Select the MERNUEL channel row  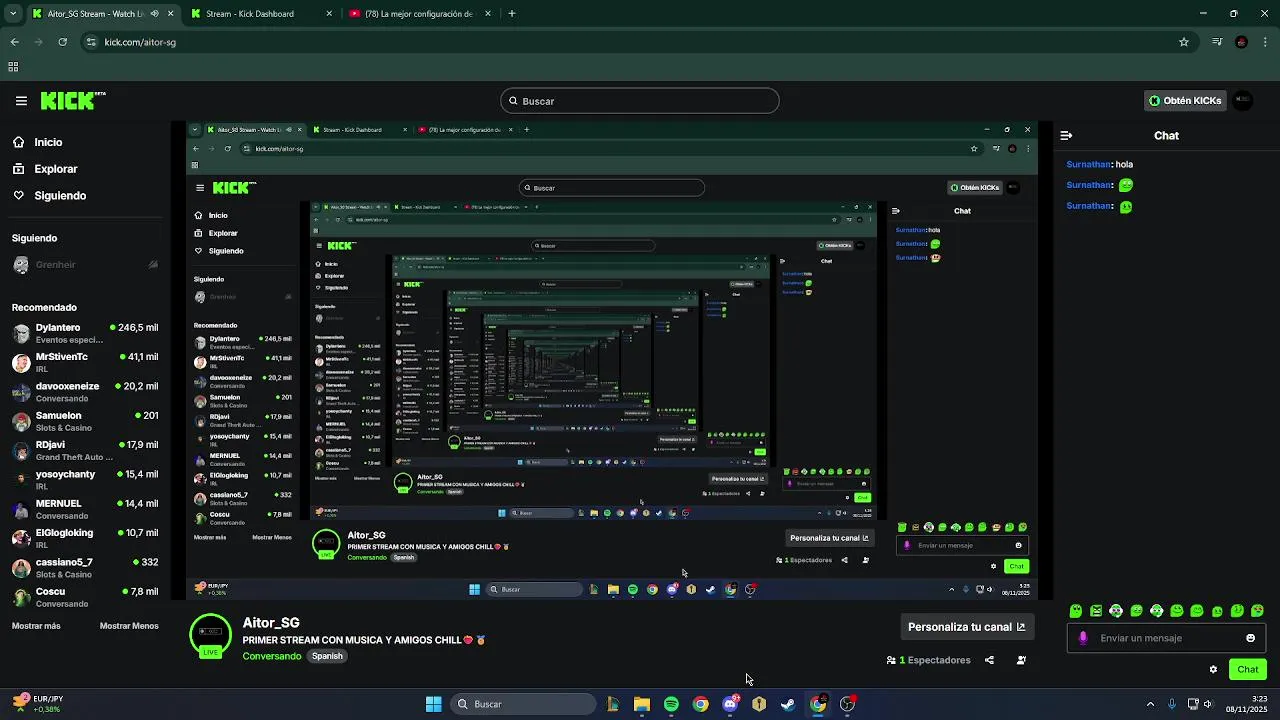[85, 509]
